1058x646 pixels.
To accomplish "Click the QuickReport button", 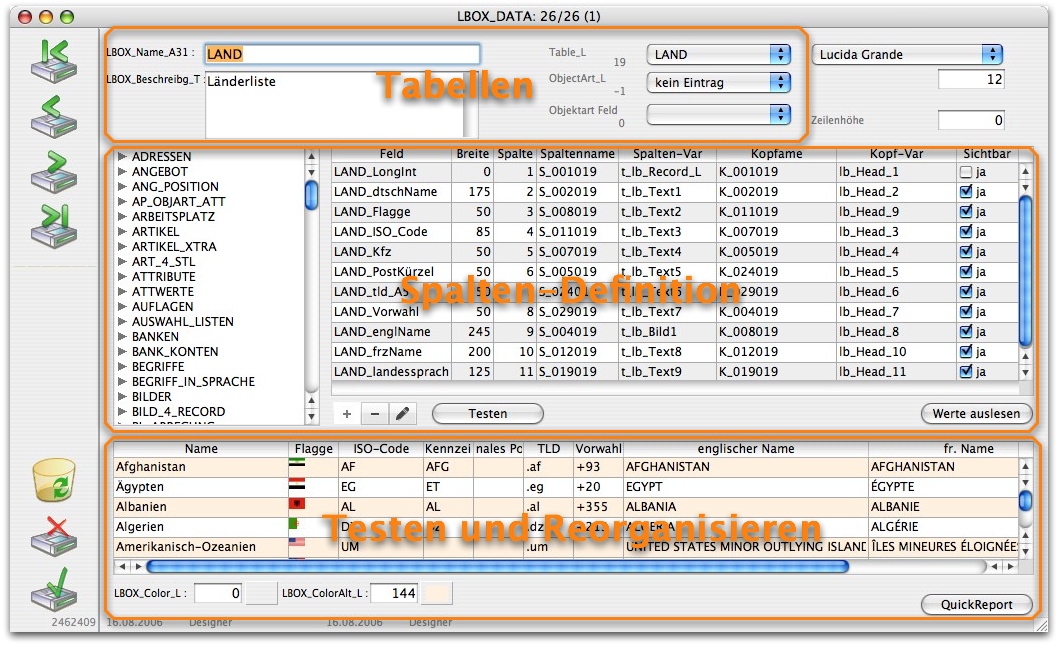I will pyautogui.click(x=976, y=605).
